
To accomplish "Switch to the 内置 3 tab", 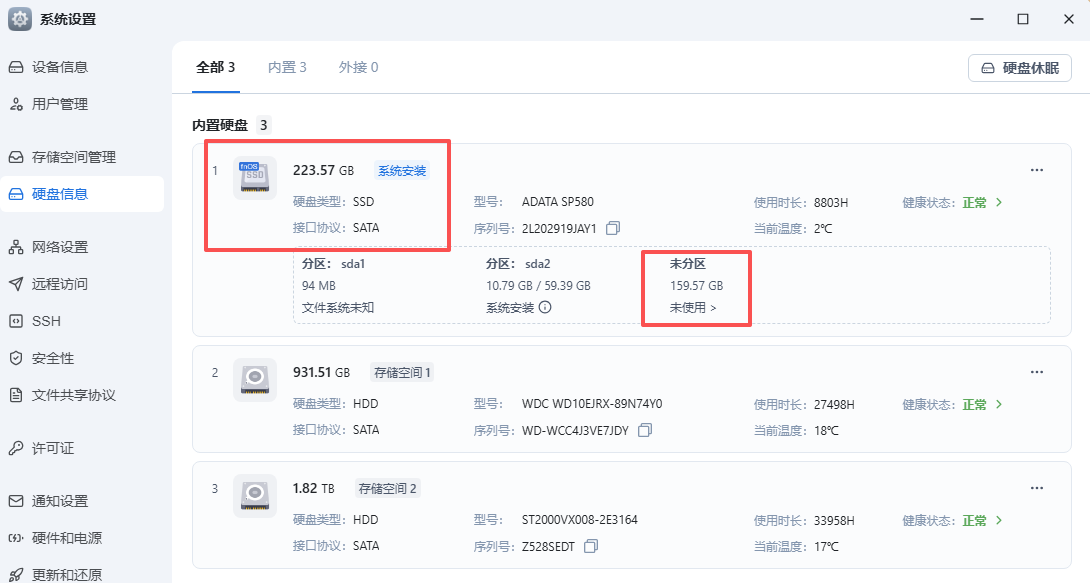I will (x=287, y=67).
